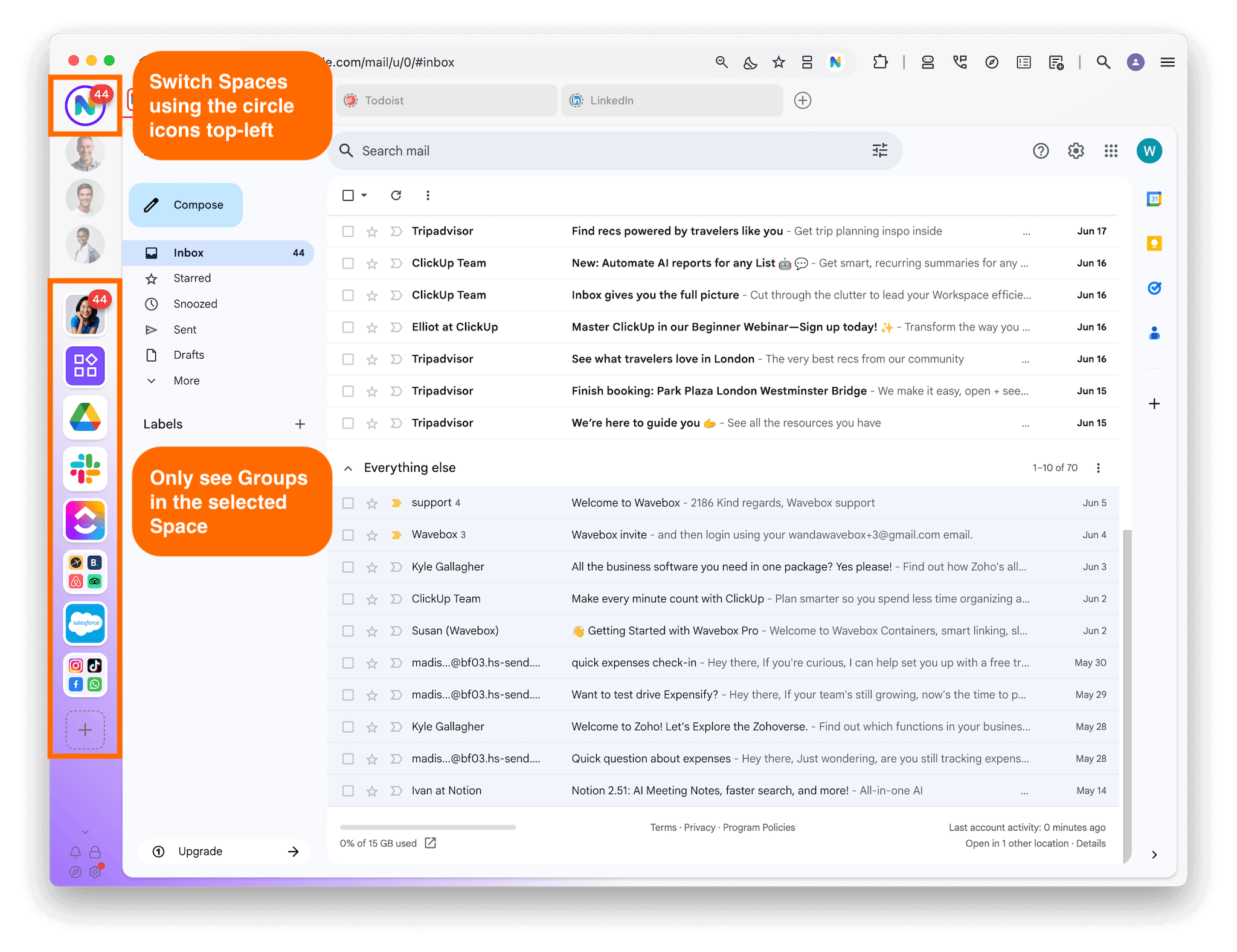Click the storage usage progress bar
The image size is (1237, 952).
tap(428, 827)
